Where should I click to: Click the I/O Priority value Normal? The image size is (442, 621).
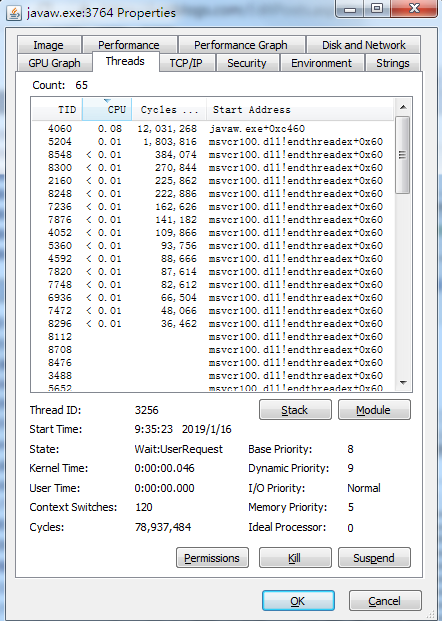pos(364,488)
